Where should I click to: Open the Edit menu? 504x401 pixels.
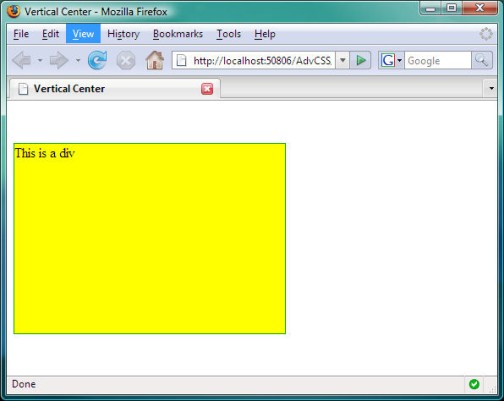pyautogui.click(x=50, y=34)
